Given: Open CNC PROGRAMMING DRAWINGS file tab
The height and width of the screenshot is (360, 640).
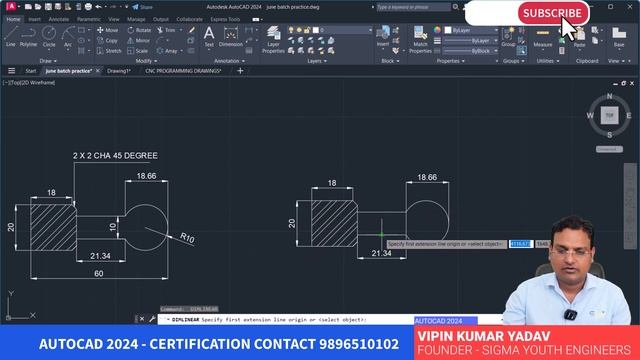Looking at the screenshot, I should (x=183, y=71).
